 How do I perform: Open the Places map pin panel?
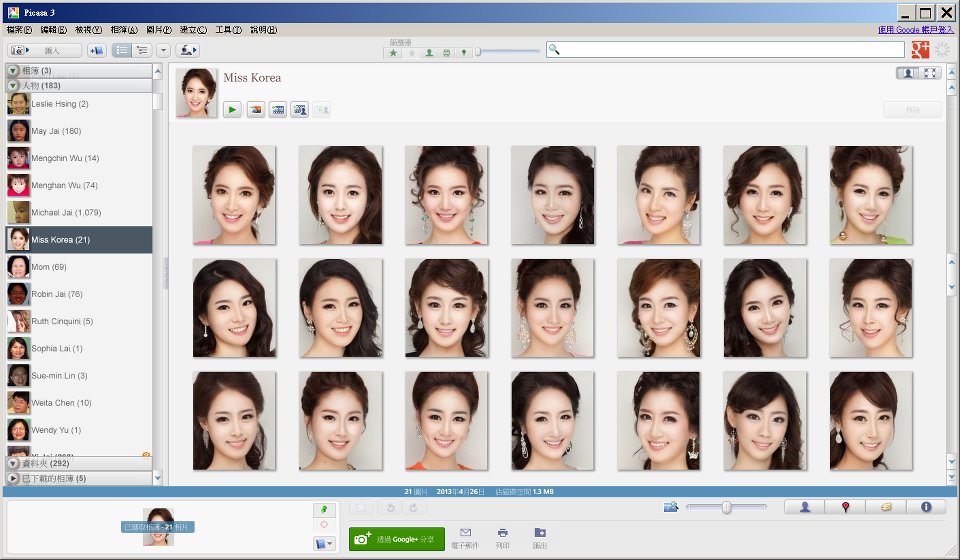[x=845, y=507]
